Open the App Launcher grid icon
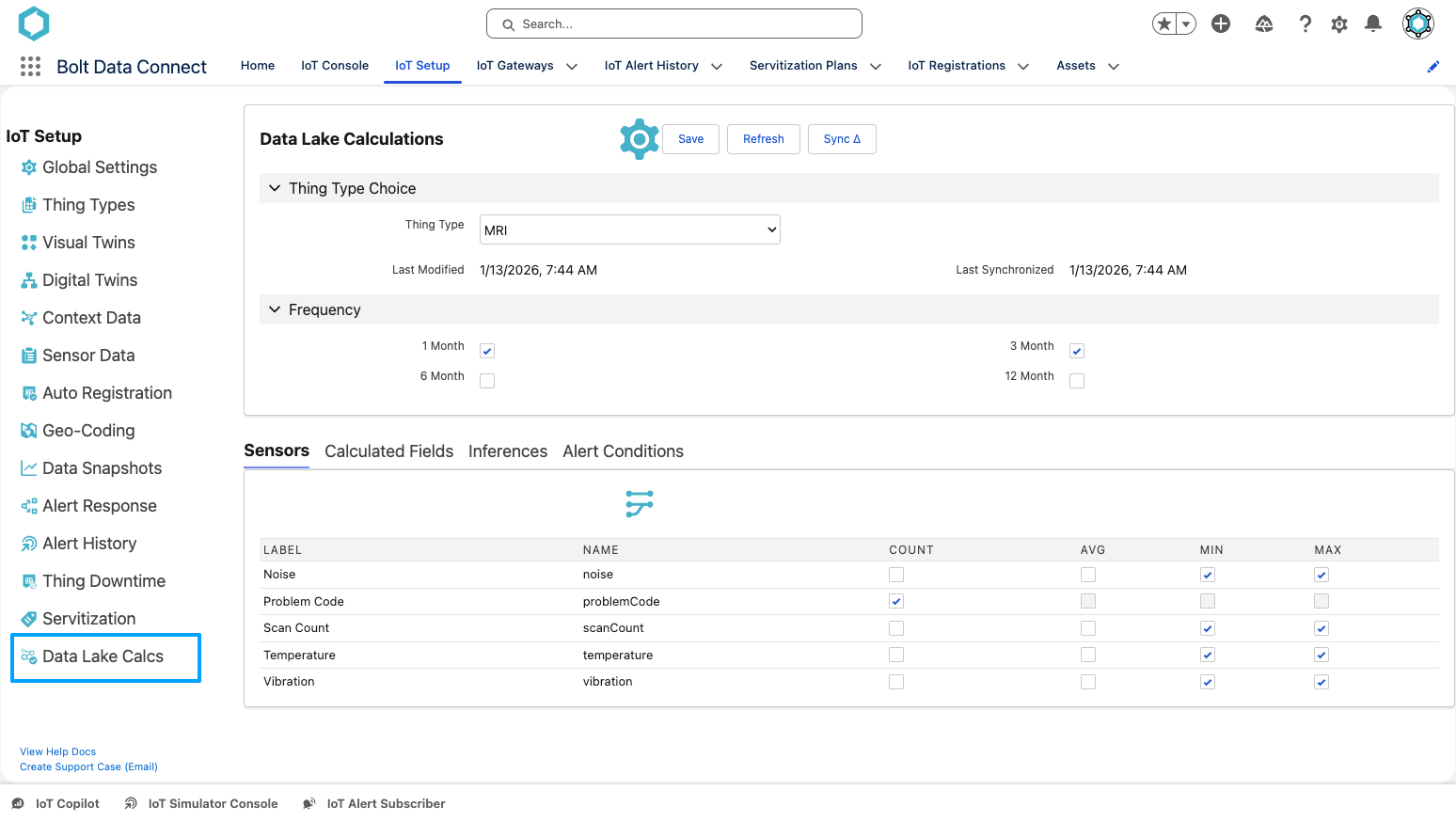 [30, 66]
